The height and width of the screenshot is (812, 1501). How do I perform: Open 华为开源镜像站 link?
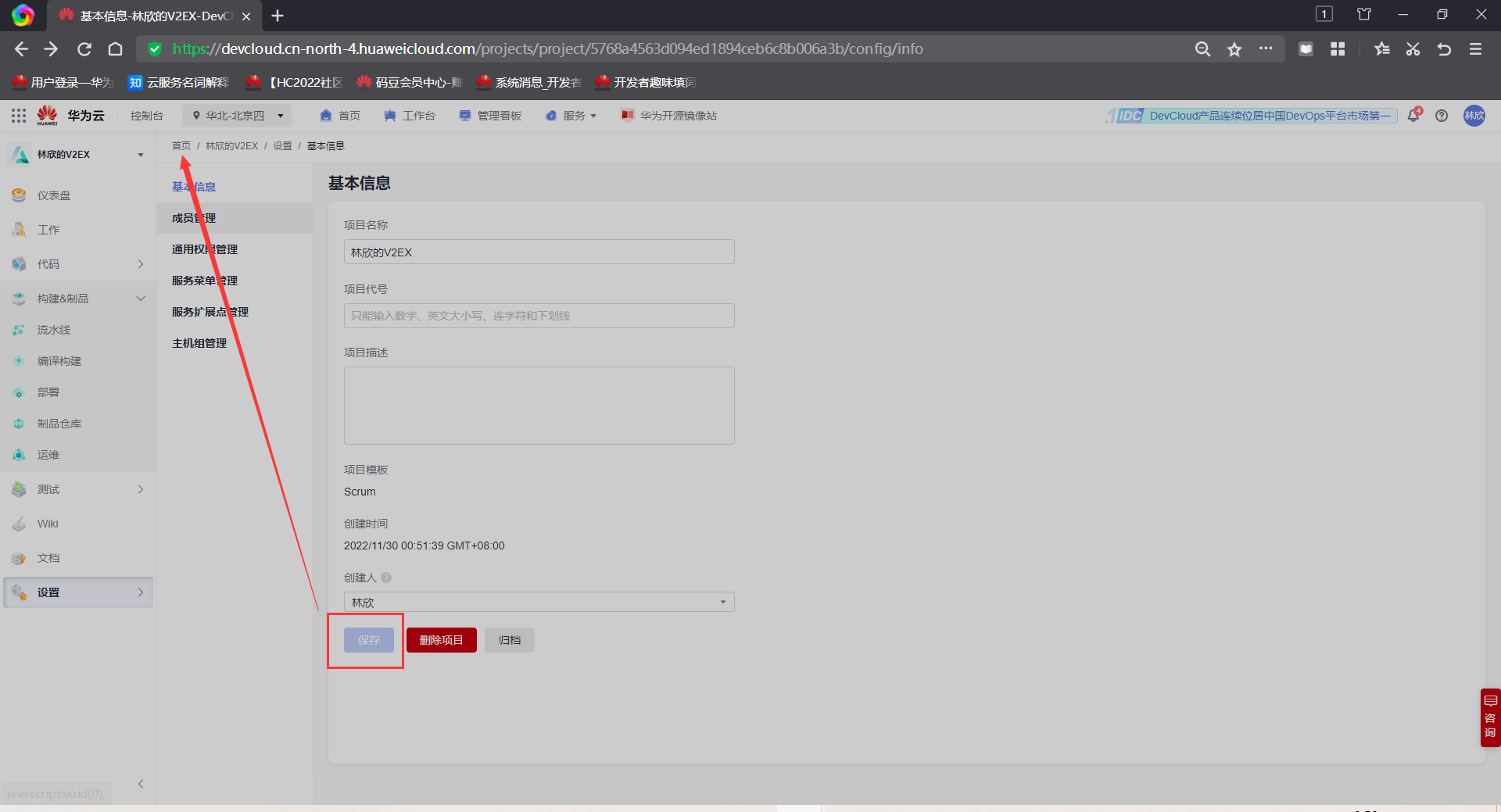[x=669, y=116]
